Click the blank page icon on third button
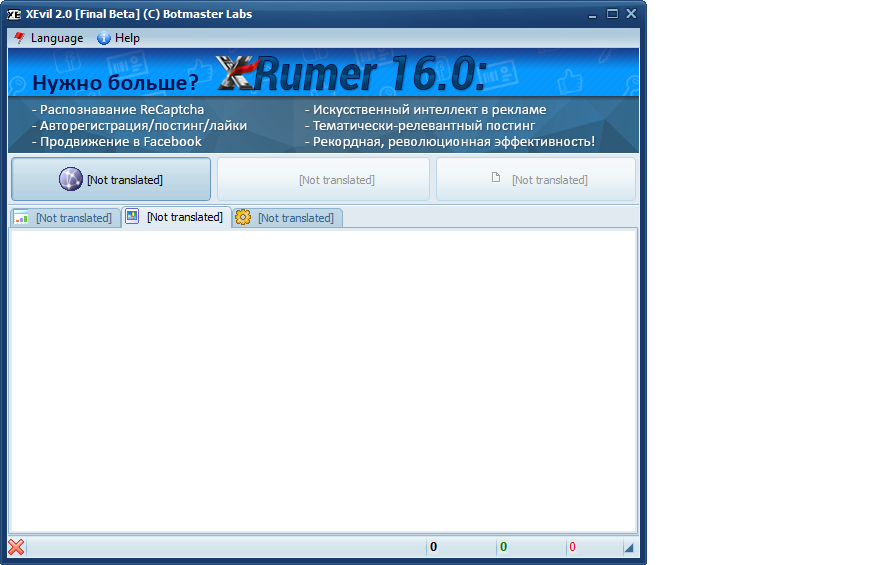873x565 pixels. pyautogui.click(x=496, y=178)
